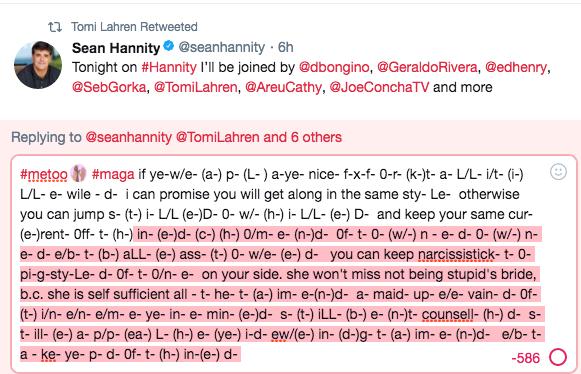Viewport: 581px width, 374px height.
Task: Open the @SebGorka profile mention
Action: point(109,87)
